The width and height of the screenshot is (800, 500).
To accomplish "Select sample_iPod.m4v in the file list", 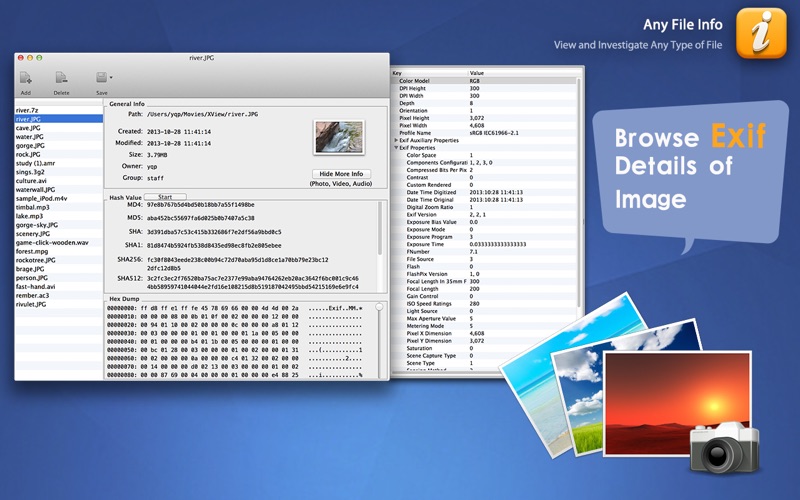I will [59, 198].
